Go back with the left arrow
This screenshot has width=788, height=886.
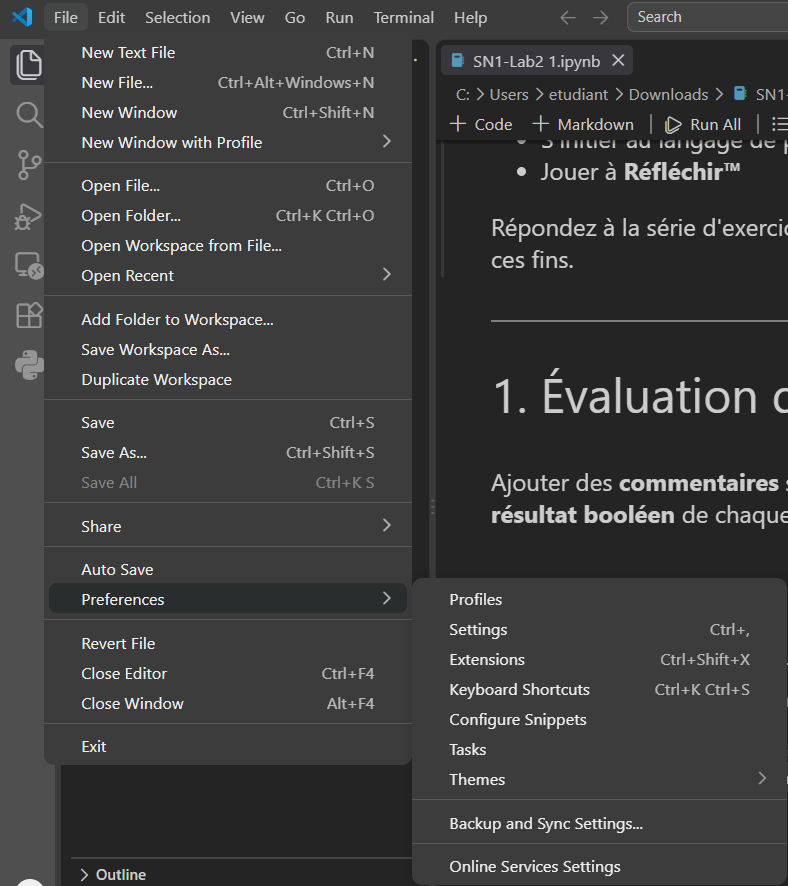[568, 18]
